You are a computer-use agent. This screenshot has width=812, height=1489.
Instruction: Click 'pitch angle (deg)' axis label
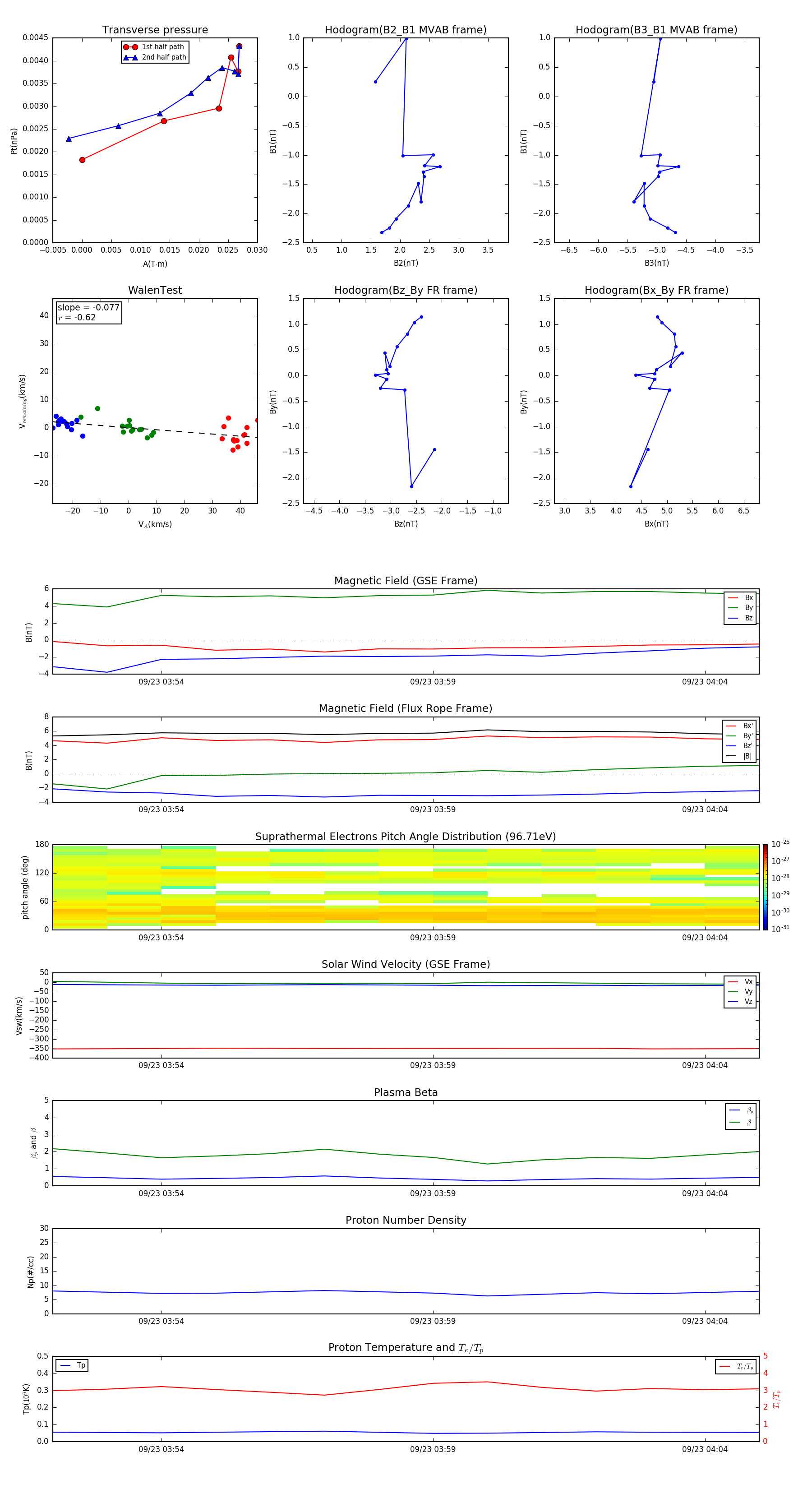coord(25,887)
